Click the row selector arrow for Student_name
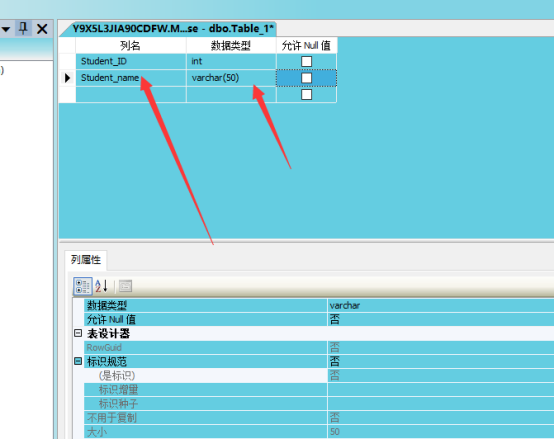This screenshot has height=439, width=554. point(67,78)
